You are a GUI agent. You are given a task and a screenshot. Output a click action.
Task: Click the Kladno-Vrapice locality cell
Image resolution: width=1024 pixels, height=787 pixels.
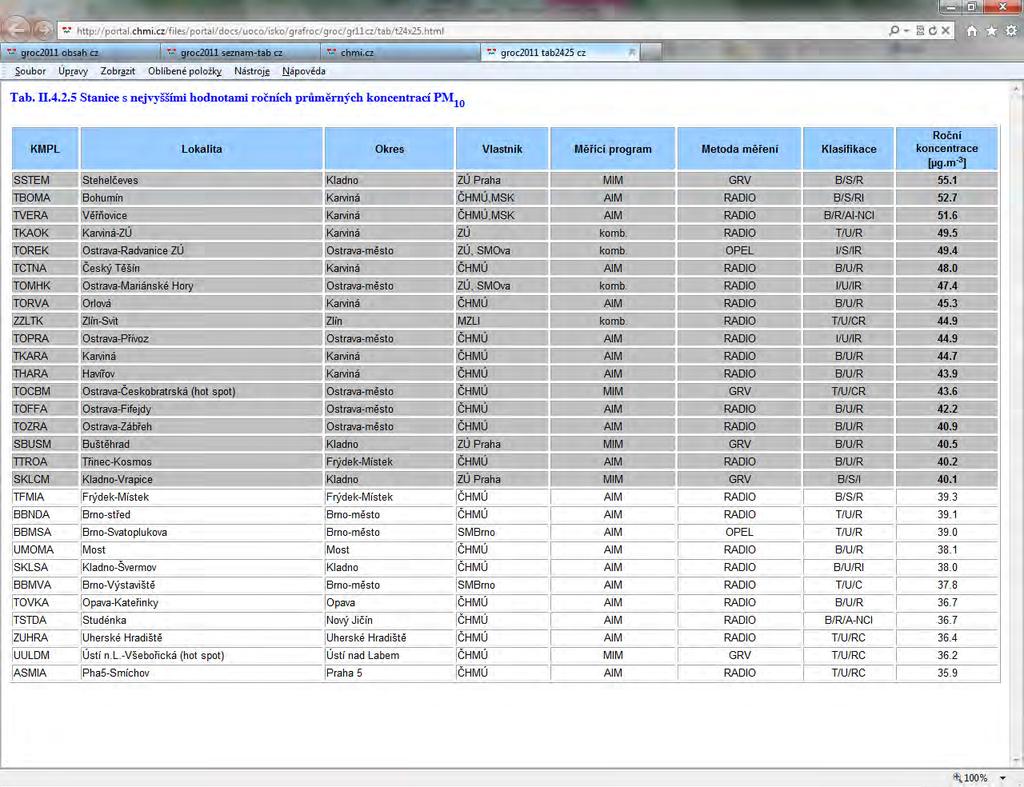point(201,479)
